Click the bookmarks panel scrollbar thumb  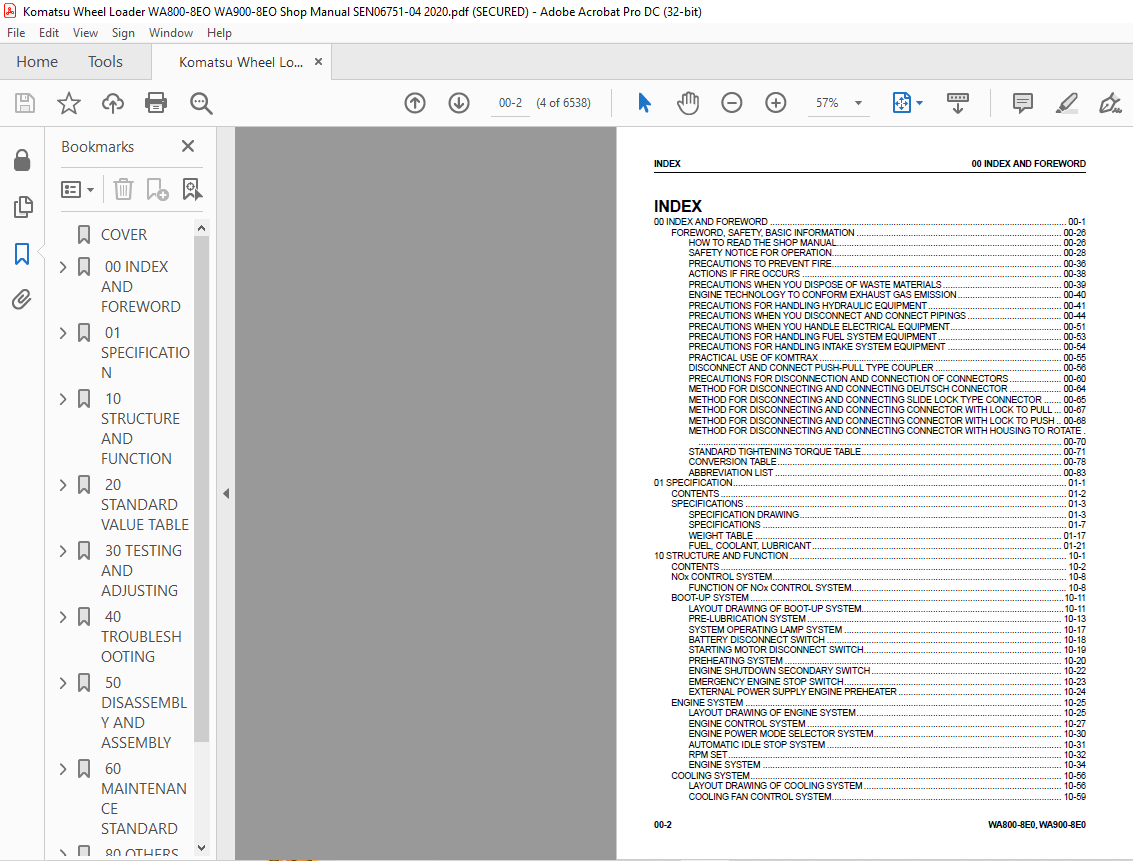[202, 488]
